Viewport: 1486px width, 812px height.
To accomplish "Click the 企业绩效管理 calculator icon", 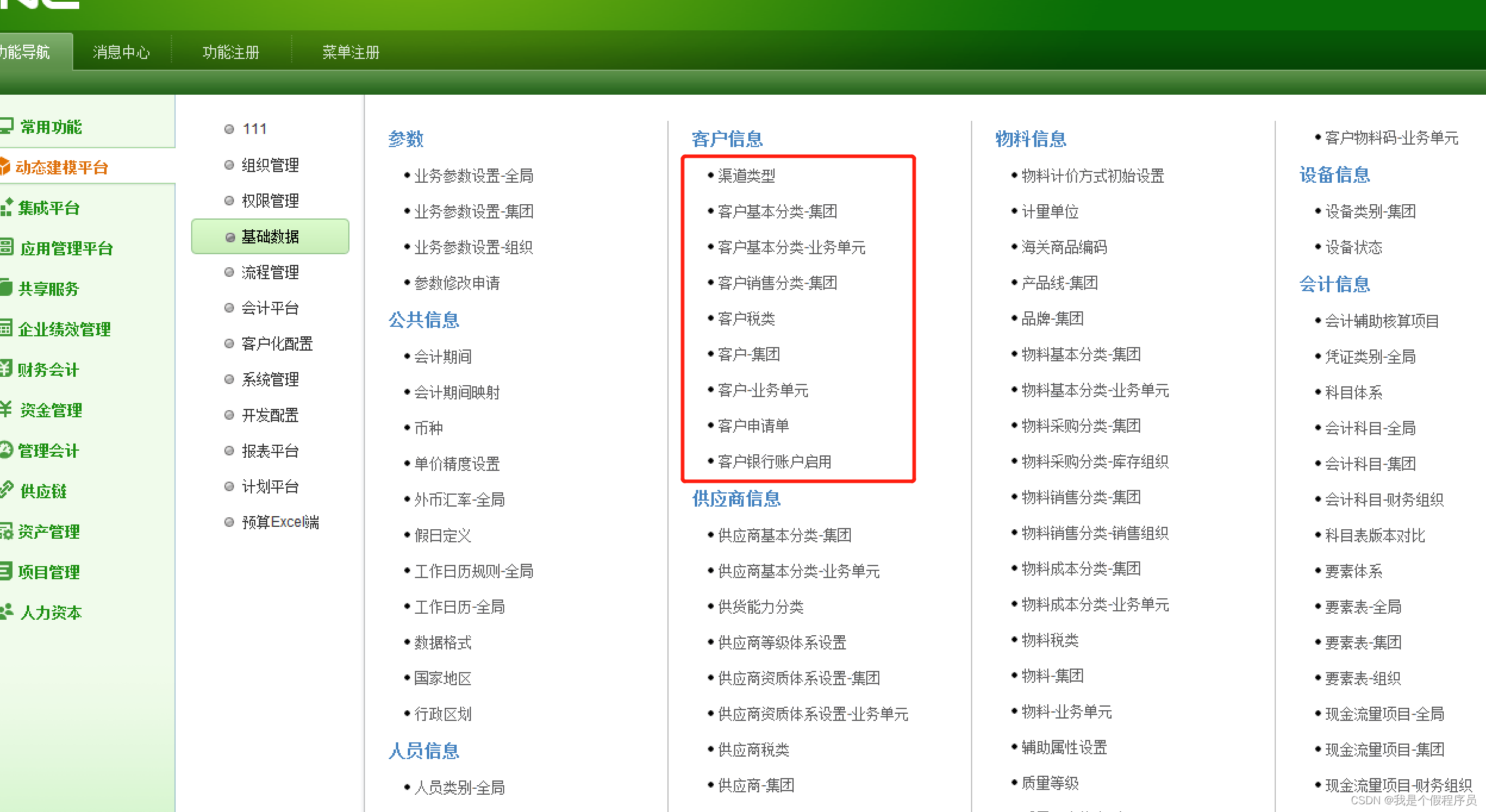I will point(6,329).
